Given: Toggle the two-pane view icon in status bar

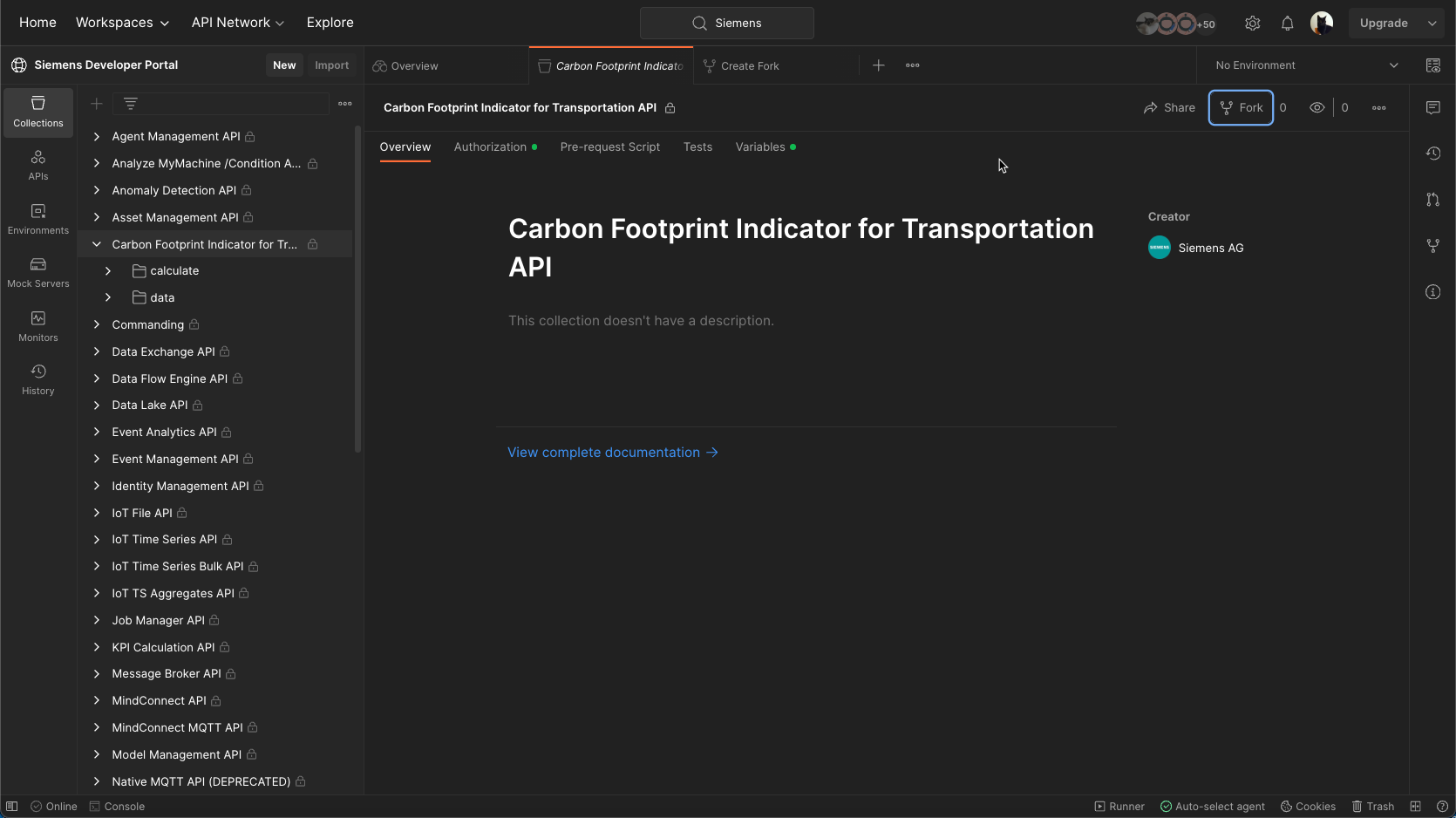Looking at the screenshot, I should [1416, 807].
